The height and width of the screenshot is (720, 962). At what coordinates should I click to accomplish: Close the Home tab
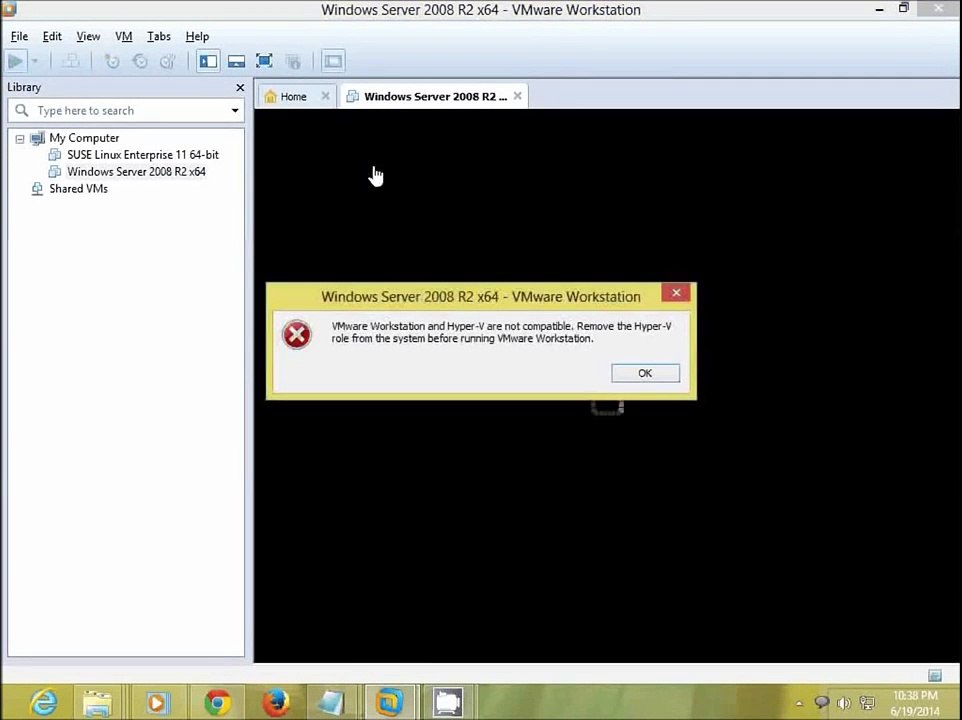pos(326,96)
